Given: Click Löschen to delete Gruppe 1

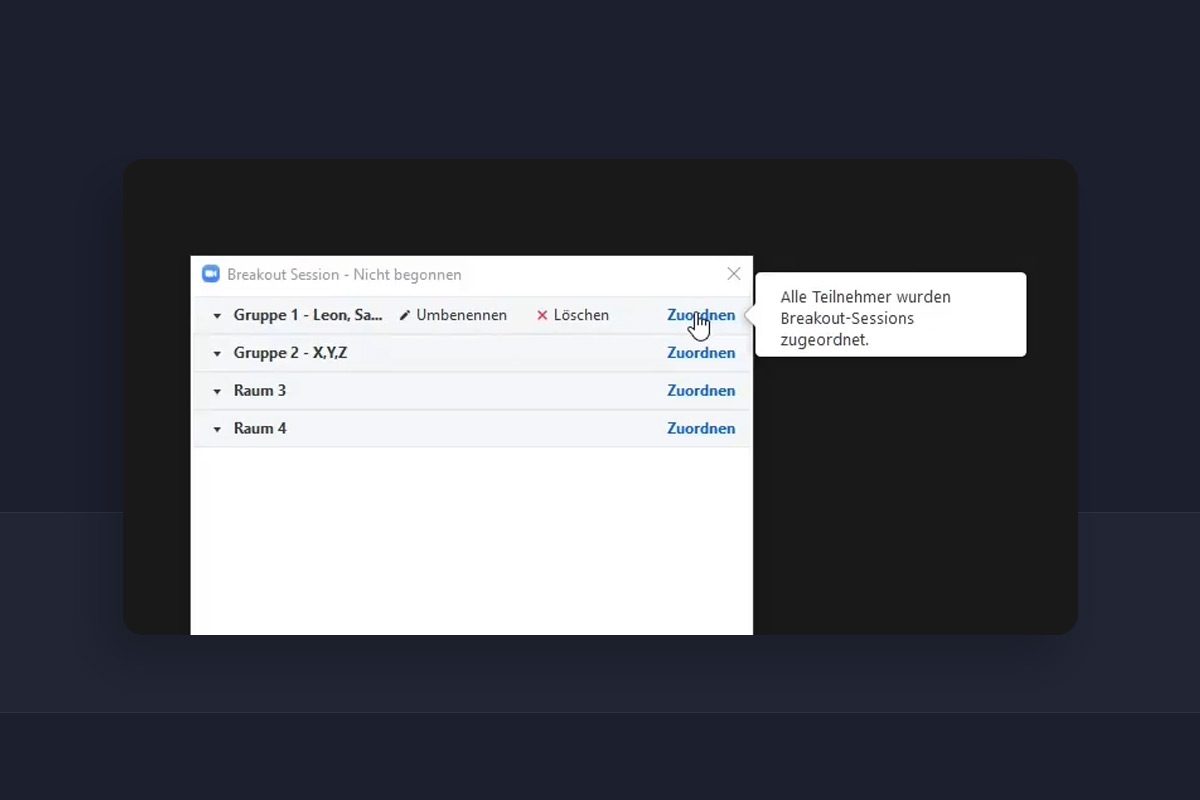Looking at the screenshot, I should point(580,314).
